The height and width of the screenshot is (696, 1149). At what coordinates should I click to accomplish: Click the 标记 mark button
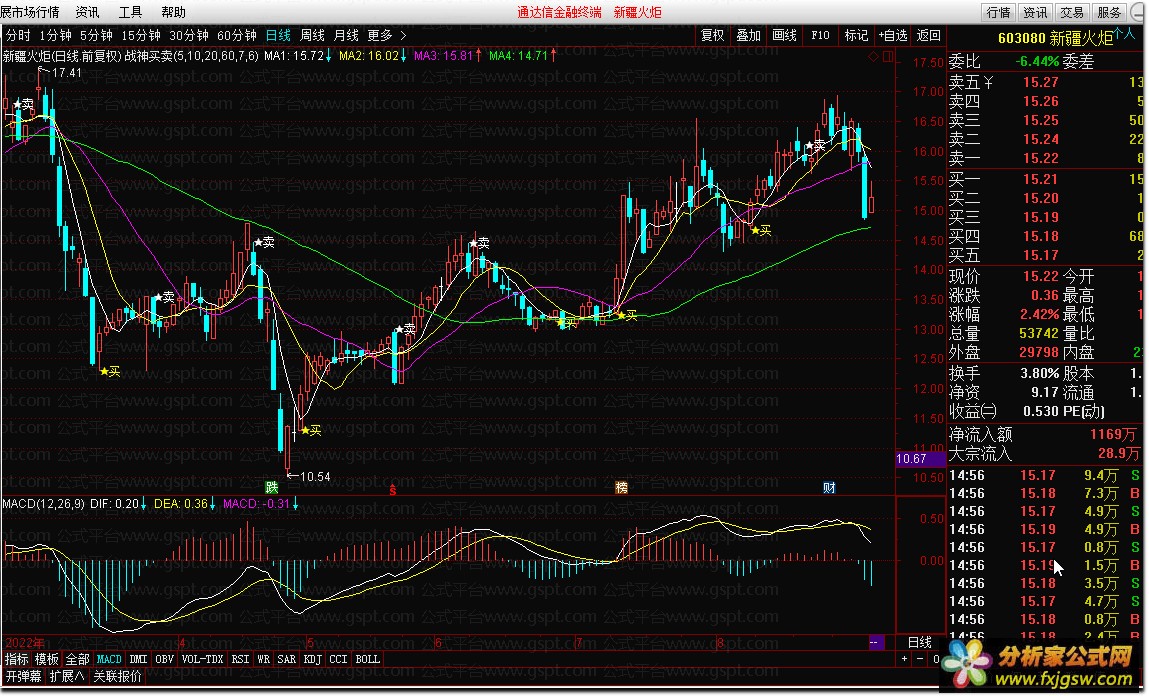coord(856,35)
